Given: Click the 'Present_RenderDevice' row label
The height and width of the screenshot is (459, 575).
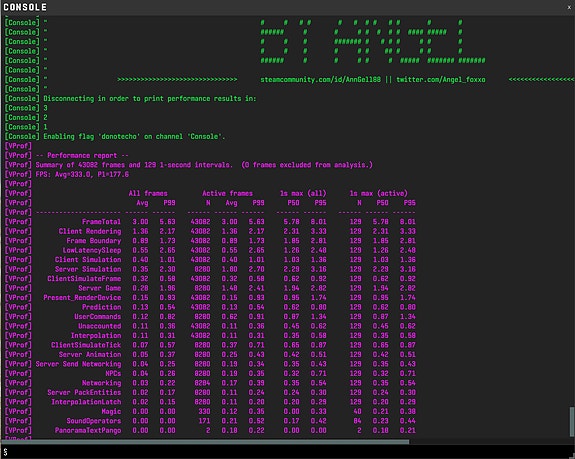Looking at the screenshot, I should click(x=82, y=298).
